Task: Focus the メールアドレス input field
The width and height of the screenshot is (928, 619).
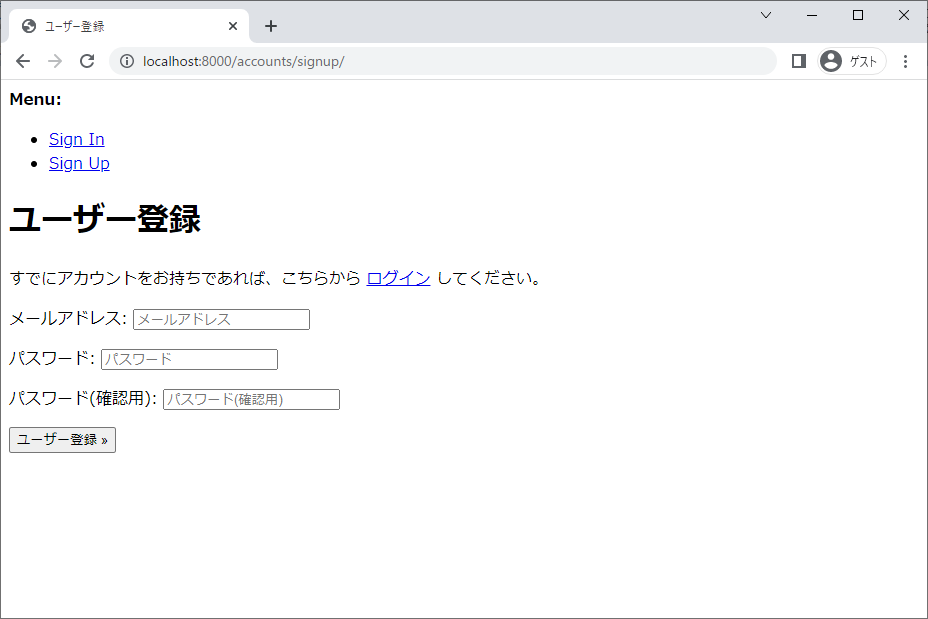Action: [x=221, y=320]
